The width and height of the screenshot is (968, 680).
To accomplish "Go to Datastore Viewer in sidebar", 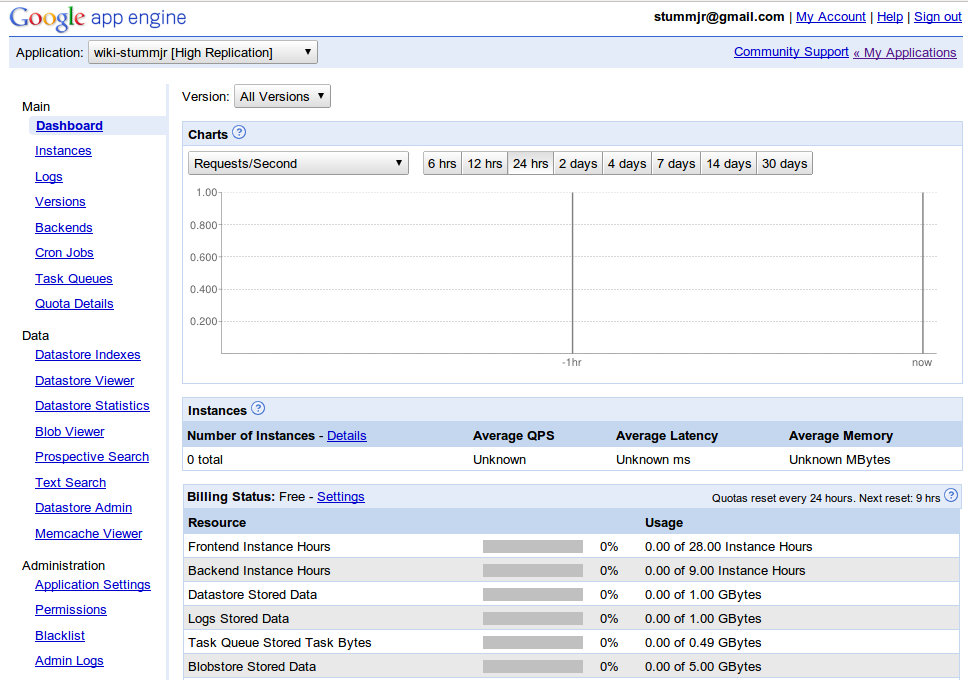I will [84, 381].
